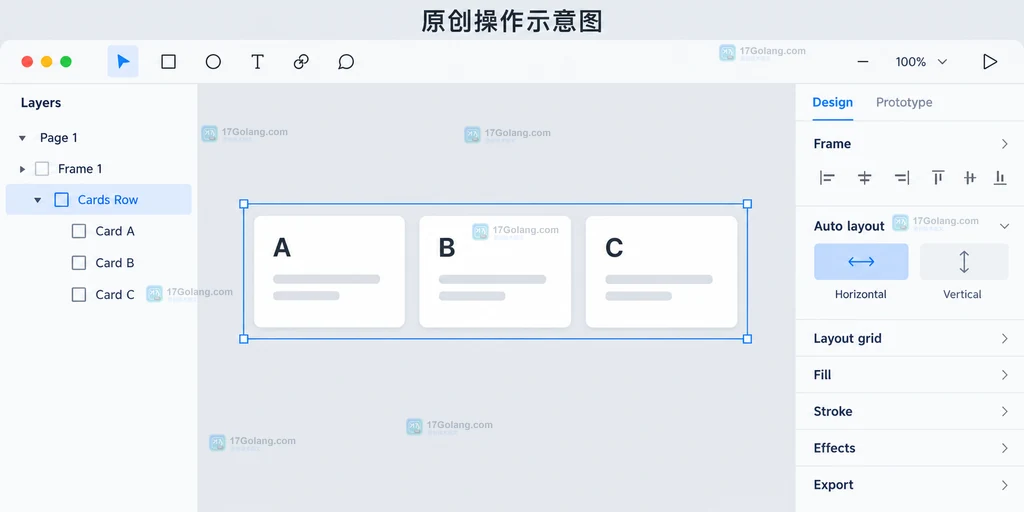Select the Comment bubble tool

point(346,61)
